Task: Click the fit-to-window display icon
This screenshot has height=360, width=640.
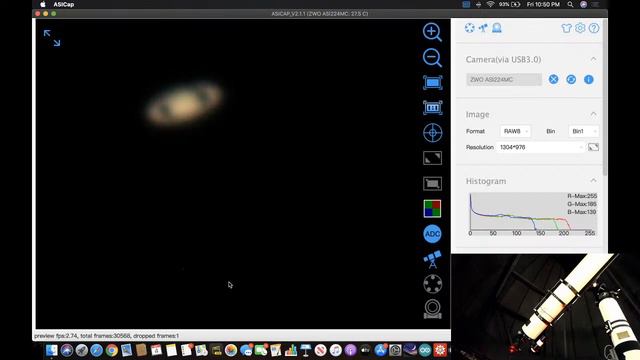Action: point(432,83)
